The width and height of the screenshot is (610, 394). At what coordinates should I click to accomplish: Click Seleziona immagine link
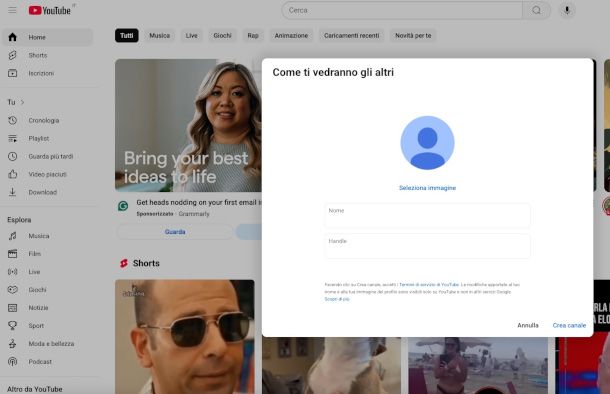[x=427, y=188]
